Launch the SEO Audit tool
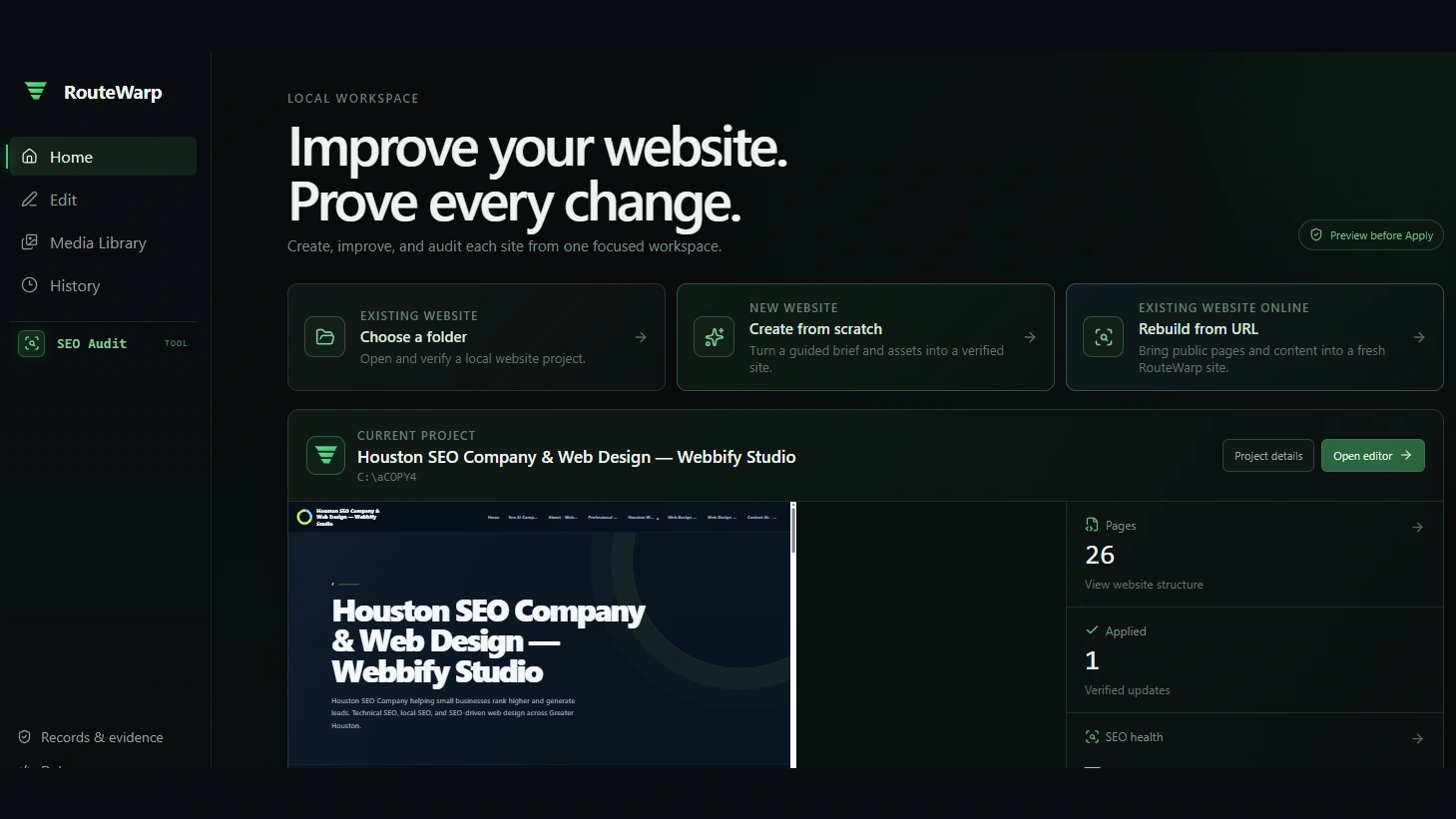 pos(103,343)
